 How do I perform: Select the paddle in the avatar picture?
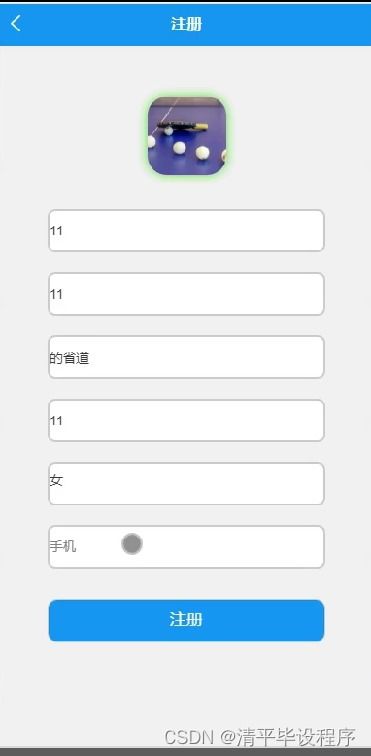point(182,126)
